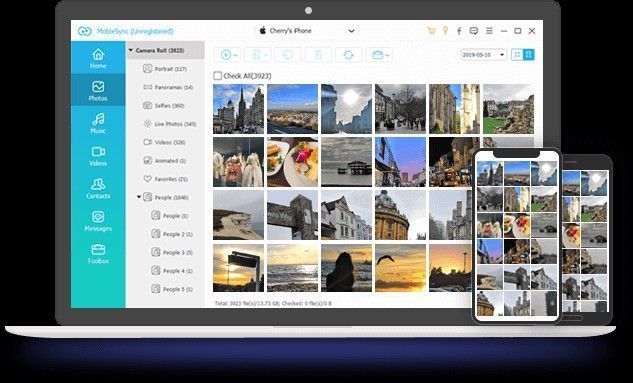Open the Home section in sidebar
This screenshot has width=633, height=383.
98,58
